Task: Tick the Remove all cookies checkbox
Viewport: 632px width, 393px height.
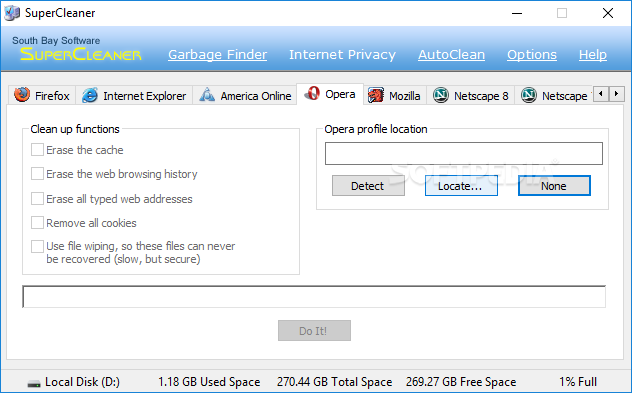Action: click(37, 222)
